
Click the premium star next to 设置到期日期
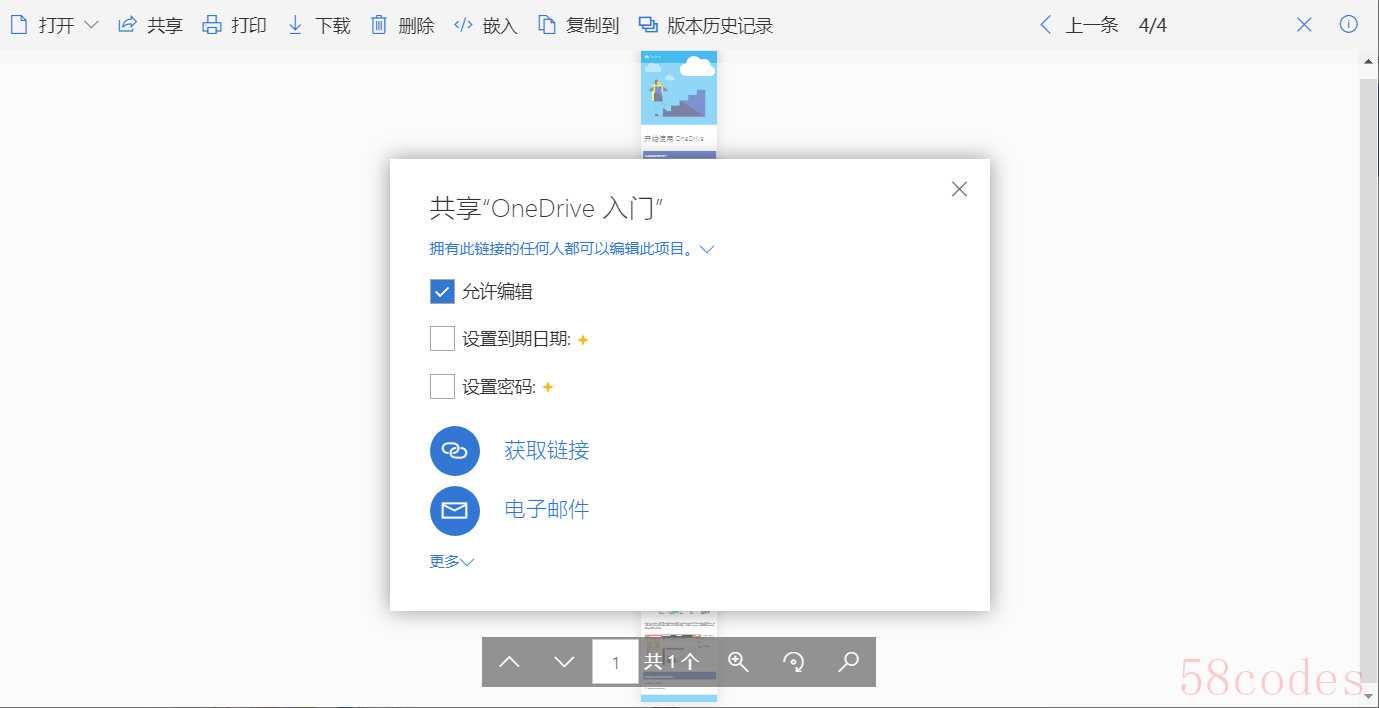[583, 340]
